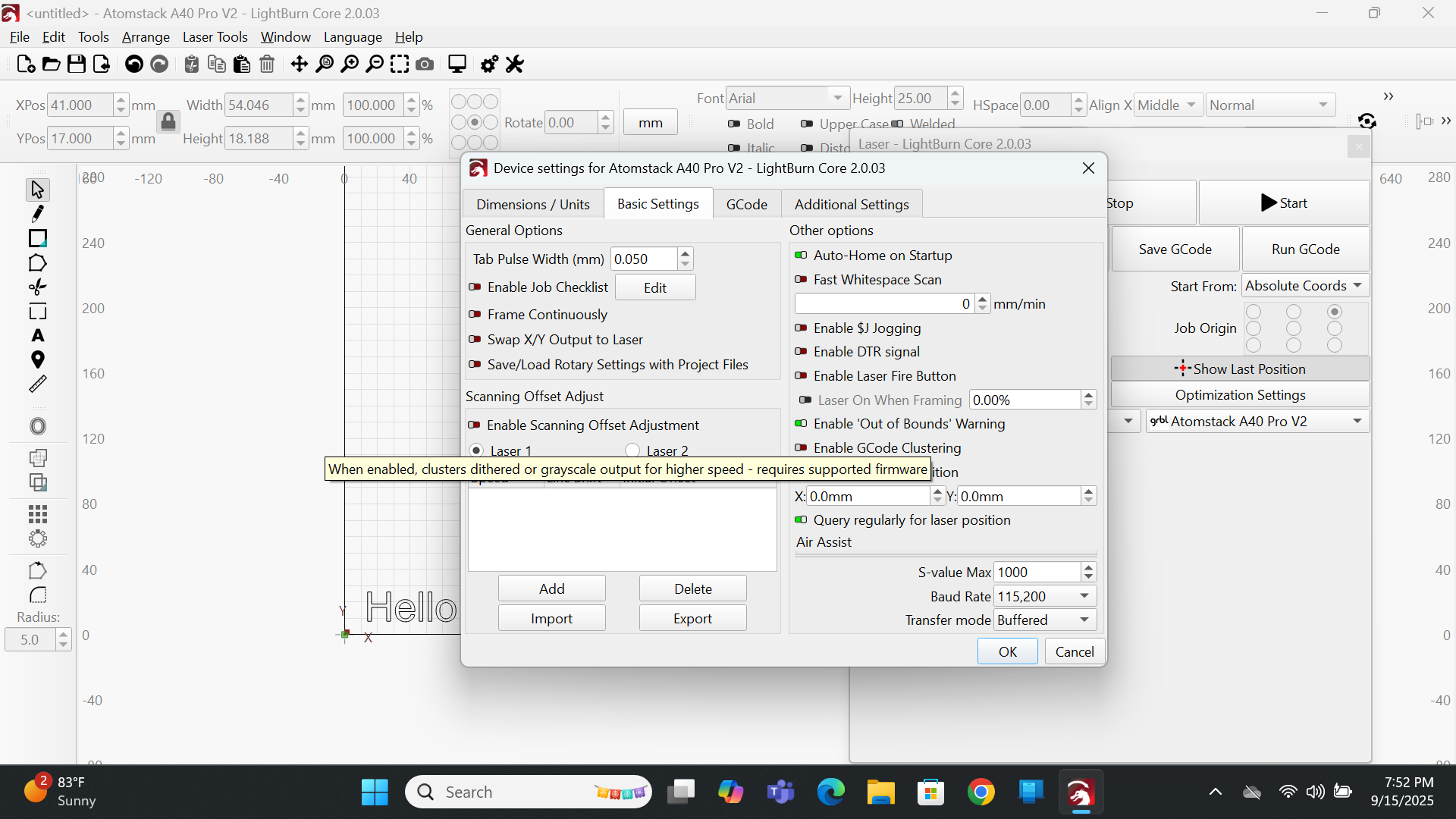1456x819 pixels.
Task: Open the Atomstack A40 Pro V2 device dropdown
Action: click(1257, 421)
